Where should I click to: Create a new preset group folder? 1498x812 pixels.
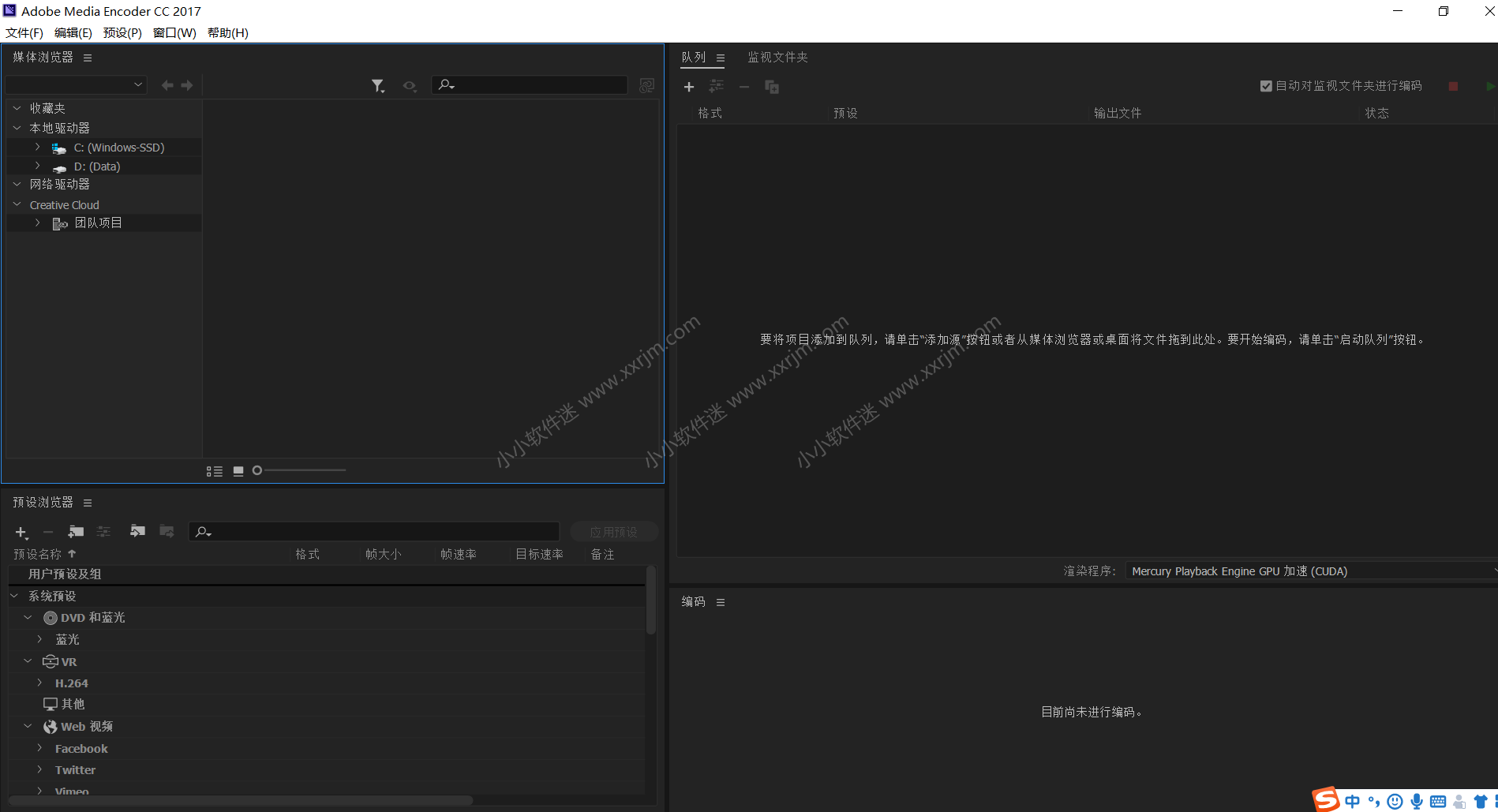[x=76, y=531]
